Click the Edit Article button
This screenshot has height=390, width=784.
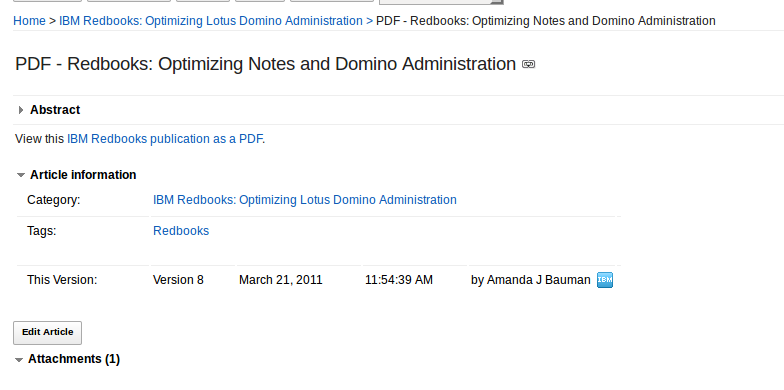48,332
